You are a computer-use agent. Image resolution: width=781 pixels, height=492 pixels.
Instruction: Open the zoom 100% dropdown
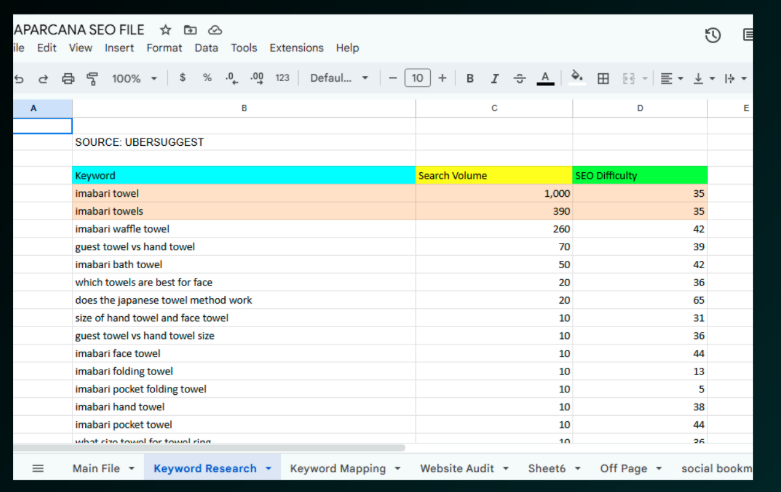pos(134,79)
